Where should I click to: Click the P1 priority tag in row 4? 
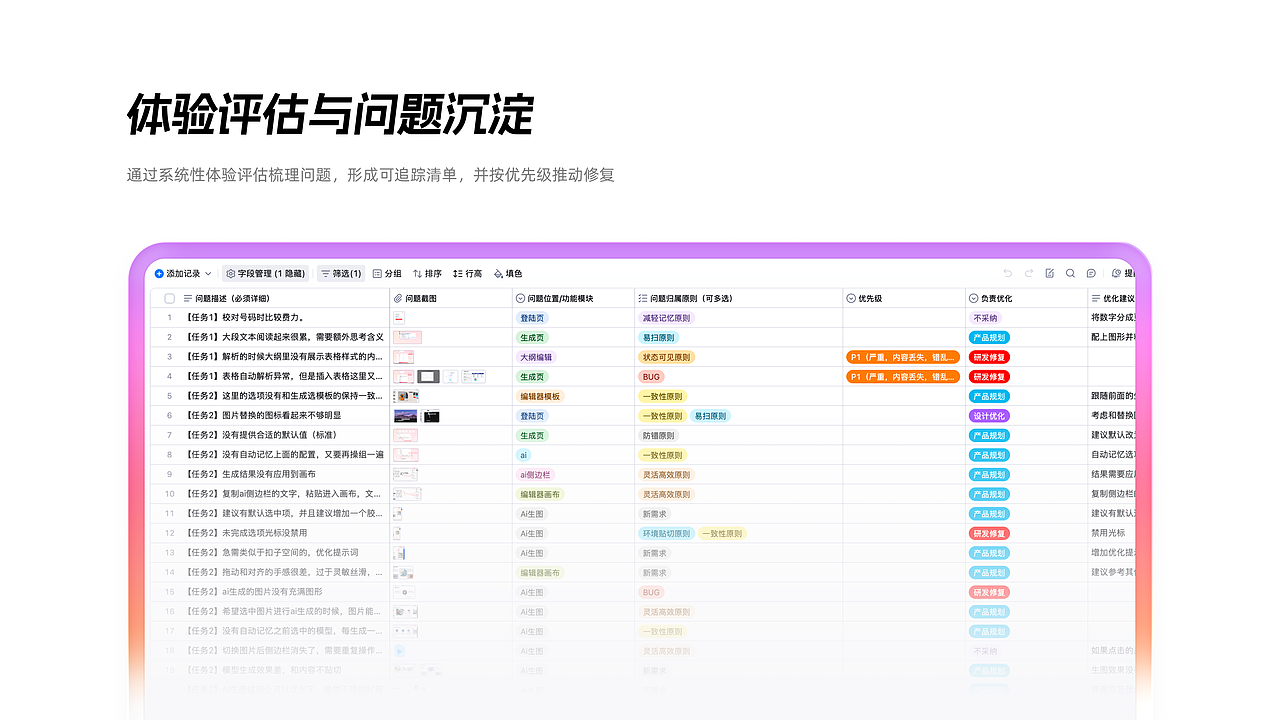point(903,376)
